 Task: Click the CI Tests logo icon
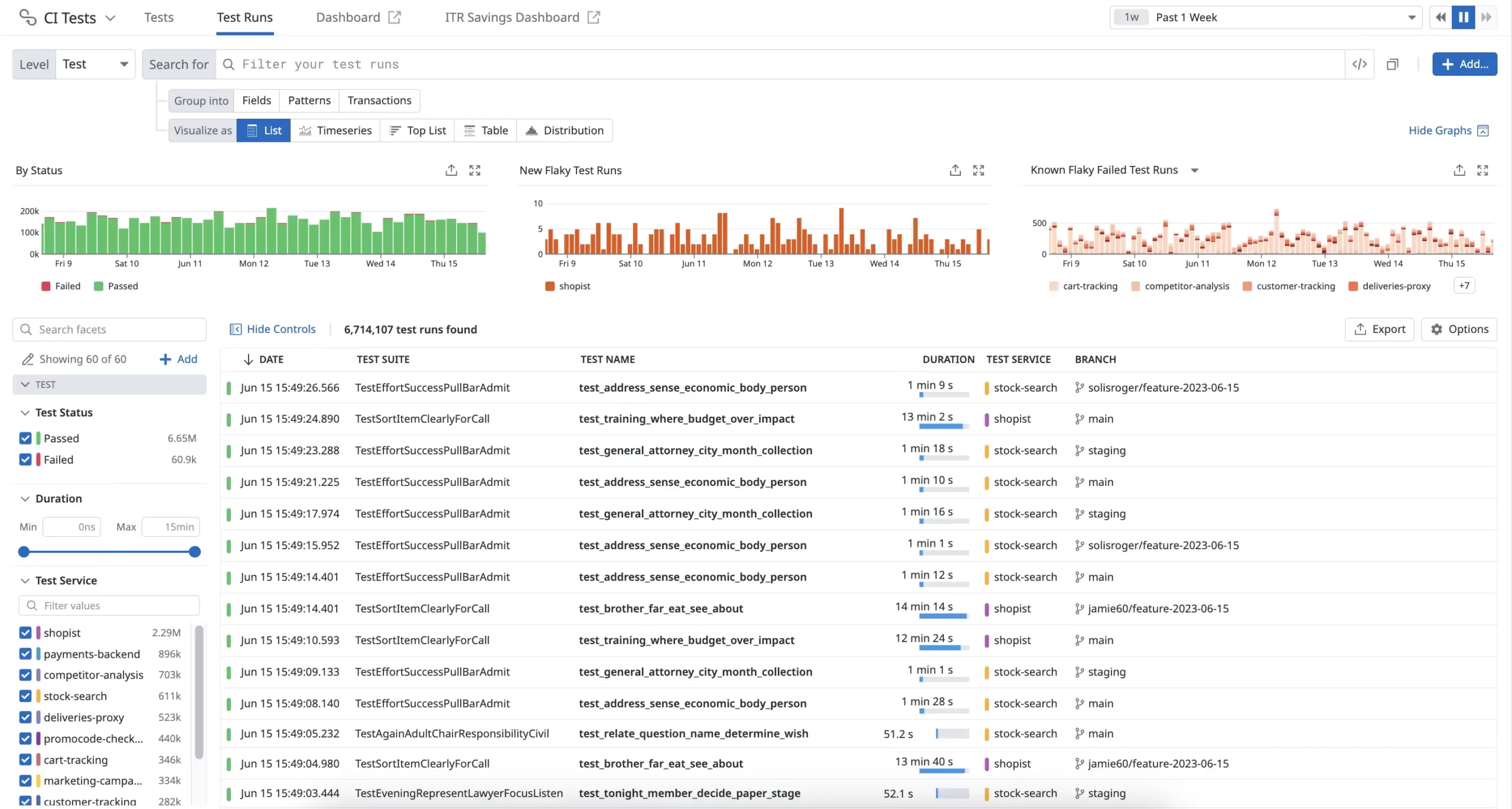pyautogui.click(x=28, y=17)
